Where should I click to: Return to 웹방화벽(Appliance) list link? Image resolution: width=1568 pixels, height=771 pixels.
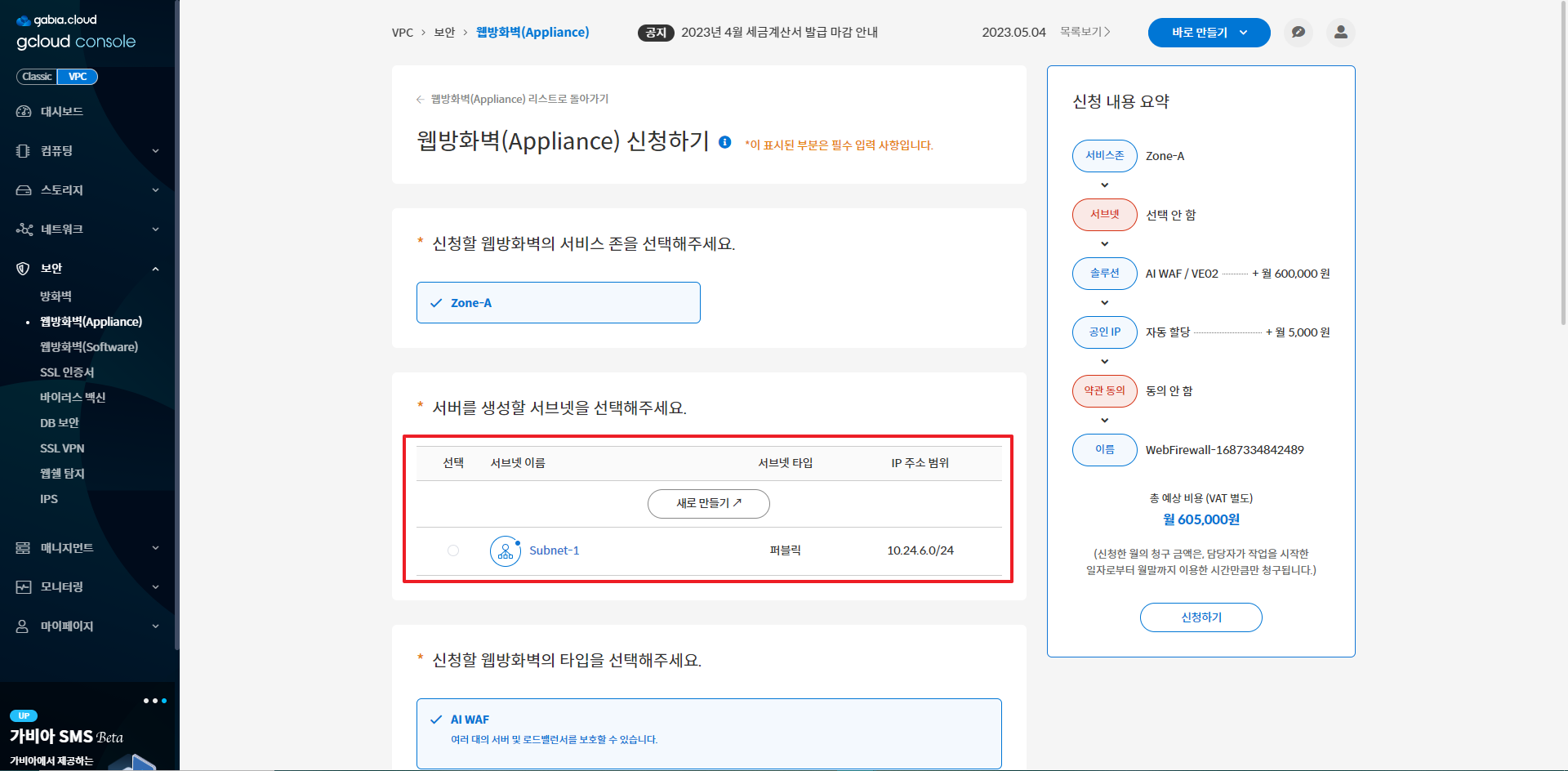519,99
